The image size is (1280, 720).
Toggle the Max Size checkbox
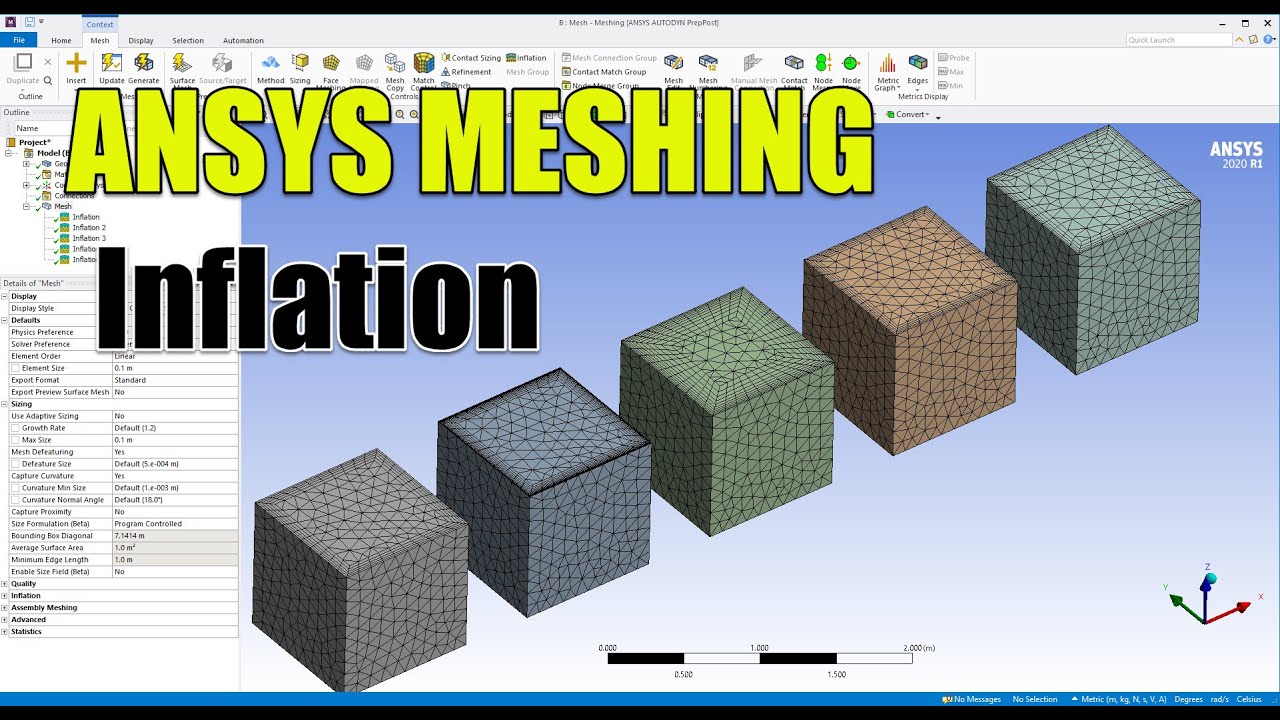(15, 440)
